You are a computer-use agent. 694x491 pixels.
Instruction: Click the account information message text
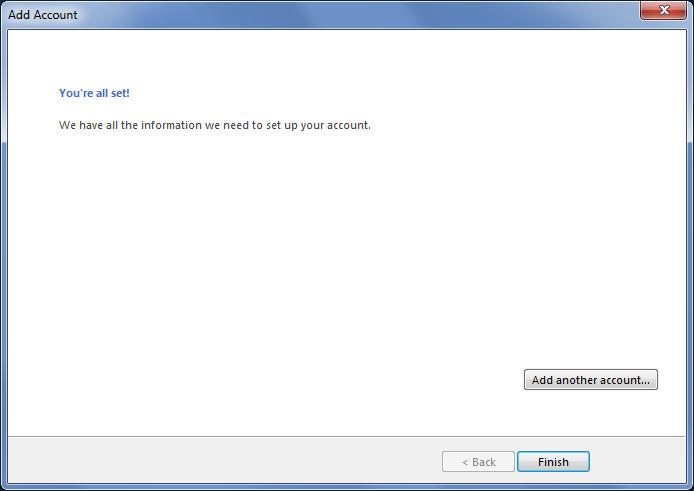tap(215, 126)
